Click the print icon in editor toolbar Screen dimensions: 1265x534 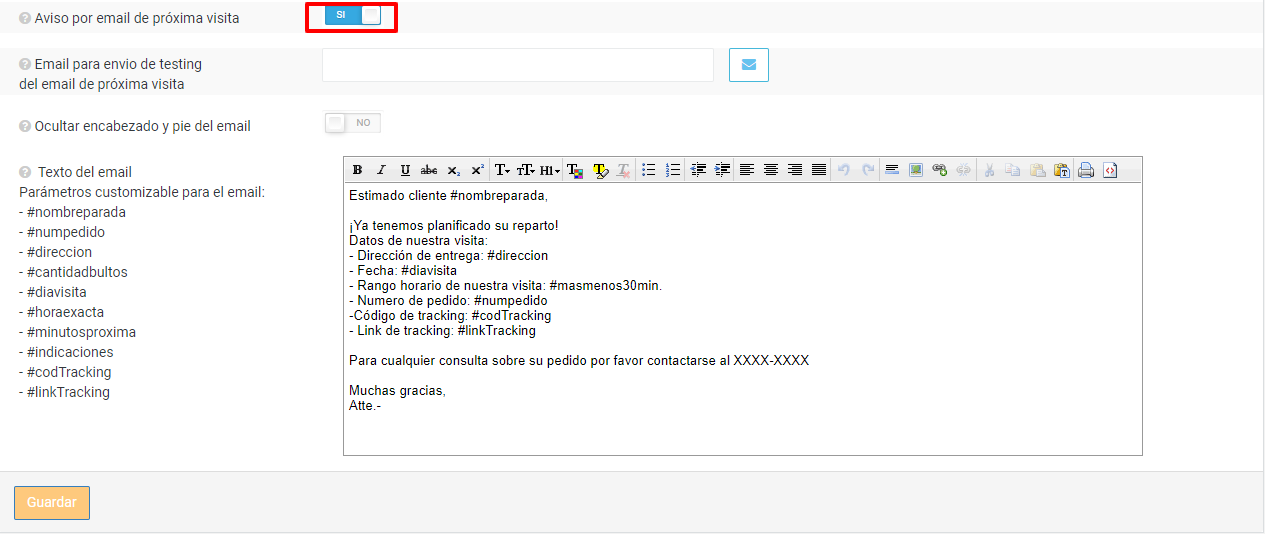point(1086,170)
